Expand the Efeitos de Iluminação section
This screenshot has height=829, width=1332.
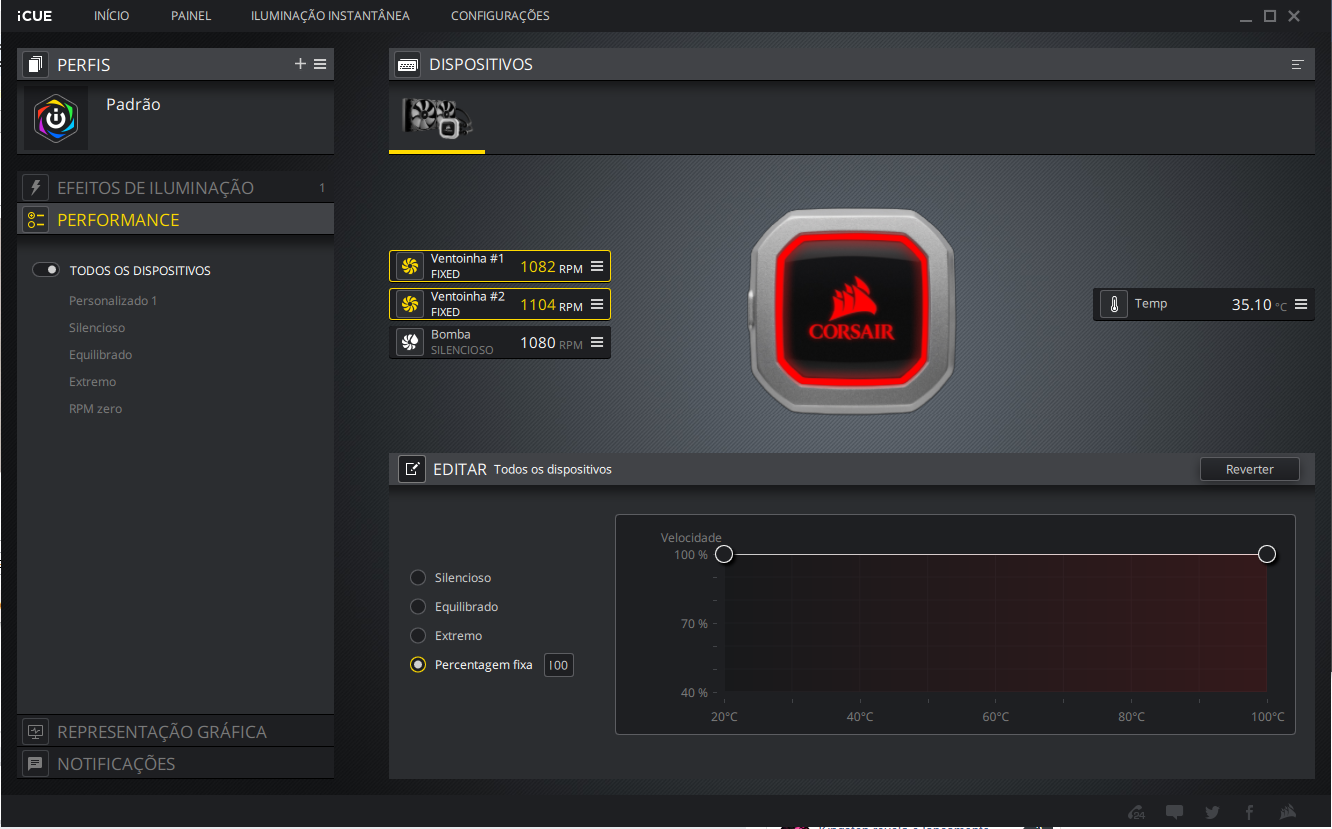pos(176,187)
